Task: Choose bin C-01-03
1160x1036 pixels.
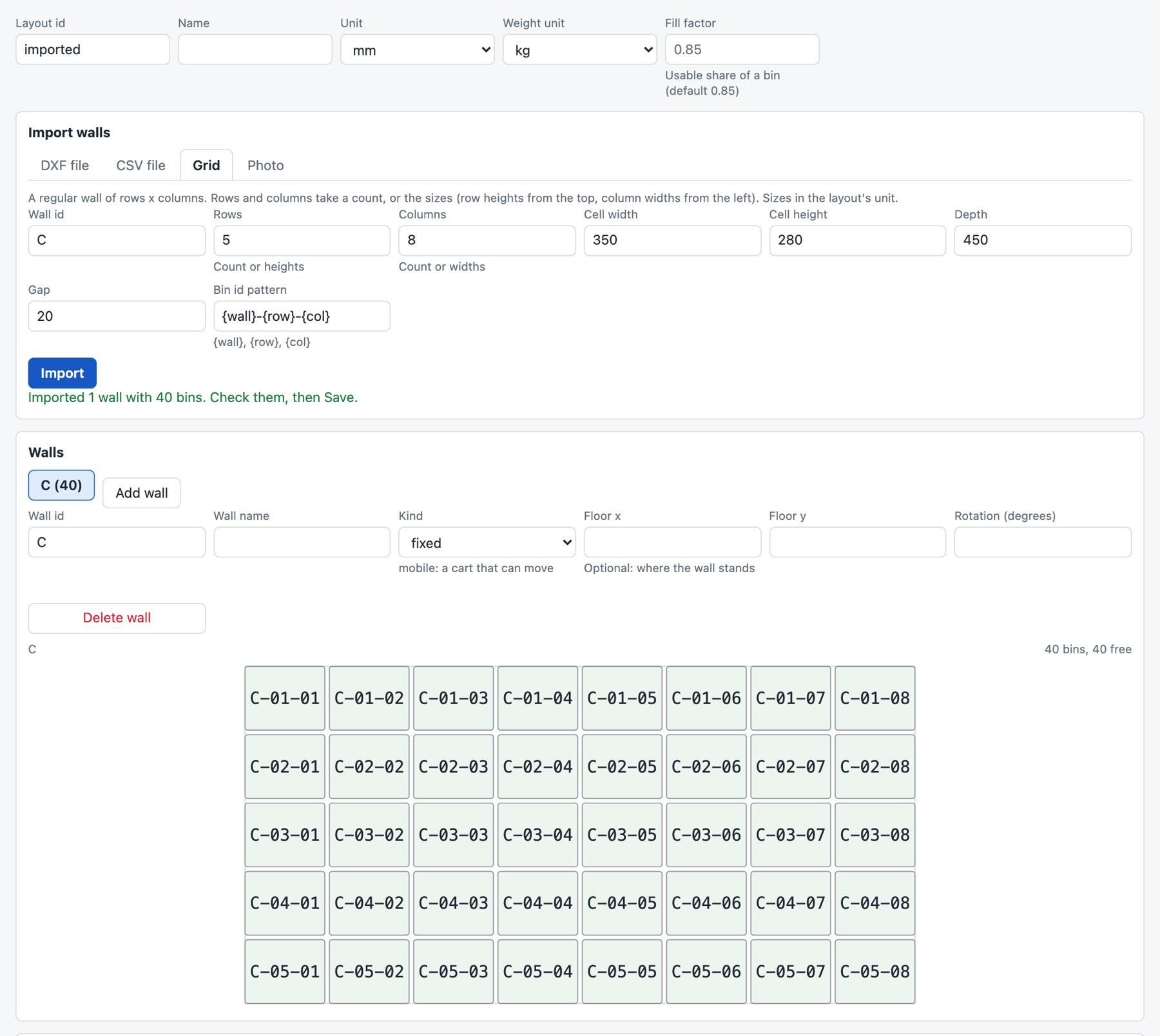Action: tap(454, 698)
